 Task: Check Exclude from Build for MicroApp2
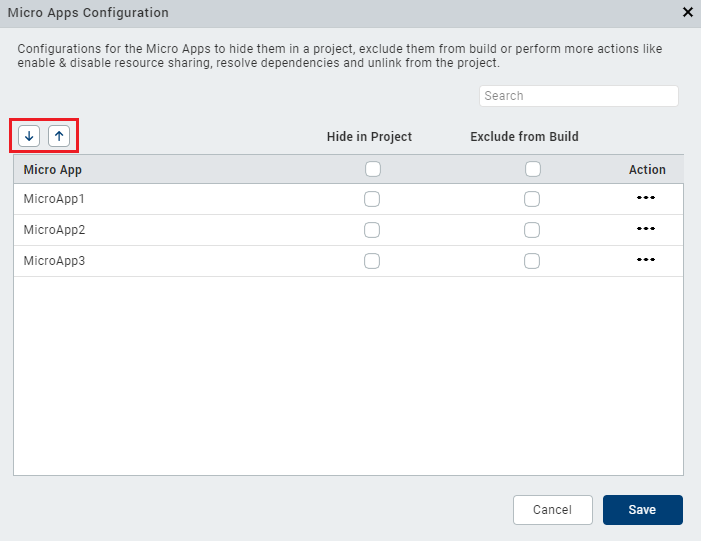(x=532, y=230)
